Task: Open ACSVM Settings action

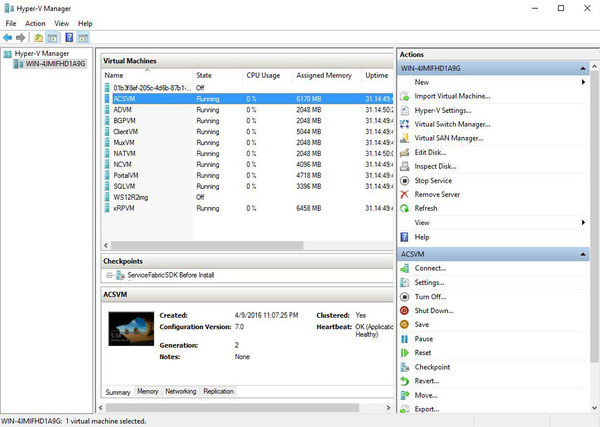Action: point(429,282)
